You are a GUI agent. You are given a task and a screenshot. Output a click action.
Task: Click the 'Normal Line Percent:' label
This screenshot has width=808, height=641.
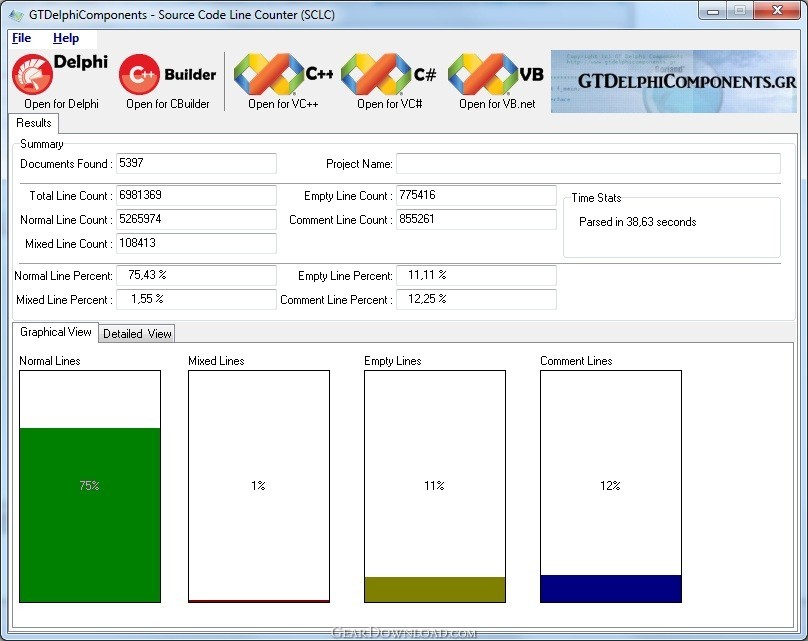[63, 276]
